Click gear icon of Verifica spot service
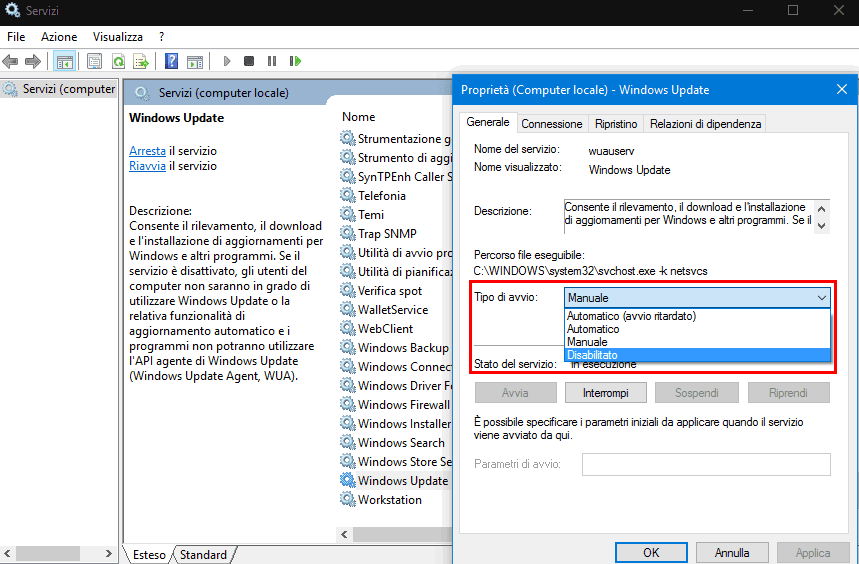859x564 pixels. pos(347,291)
